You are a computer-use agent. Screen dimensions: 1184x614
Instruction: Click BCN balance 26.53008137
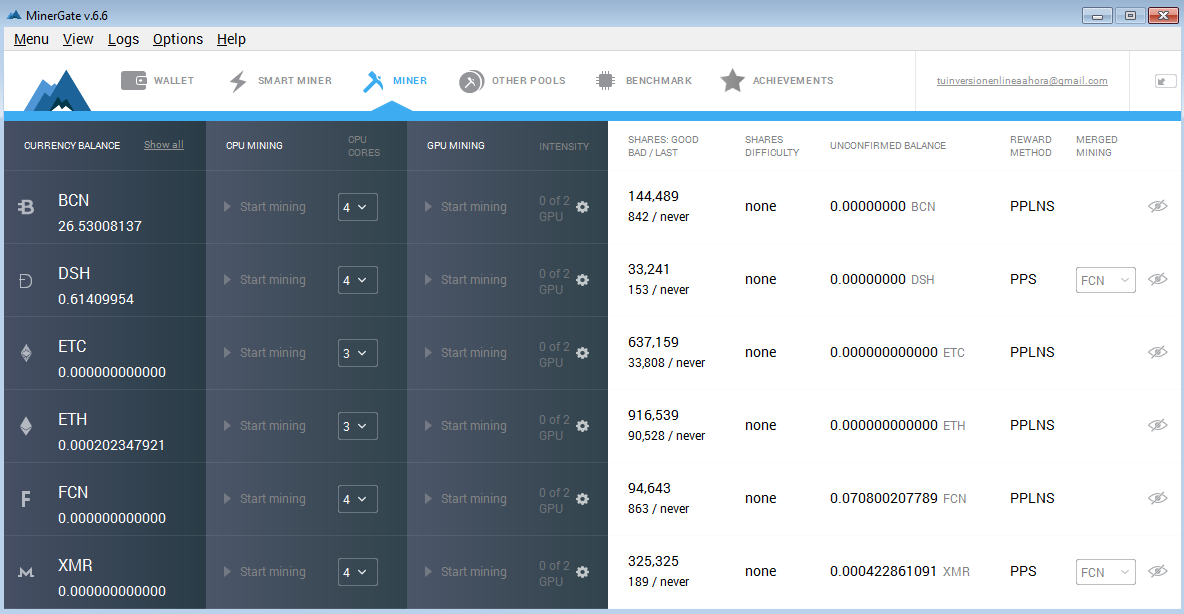coord(100,227)
